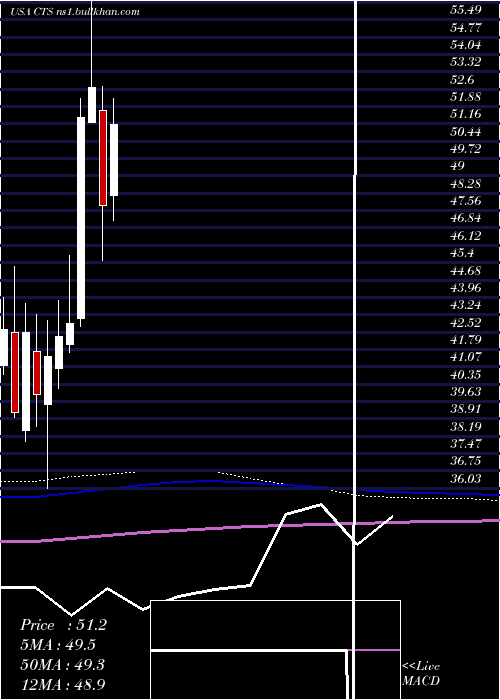Click the 48.28 price axis label
The height and width of the screenshot is (700, 500).
pyautogui.click(x=465, y=184)
